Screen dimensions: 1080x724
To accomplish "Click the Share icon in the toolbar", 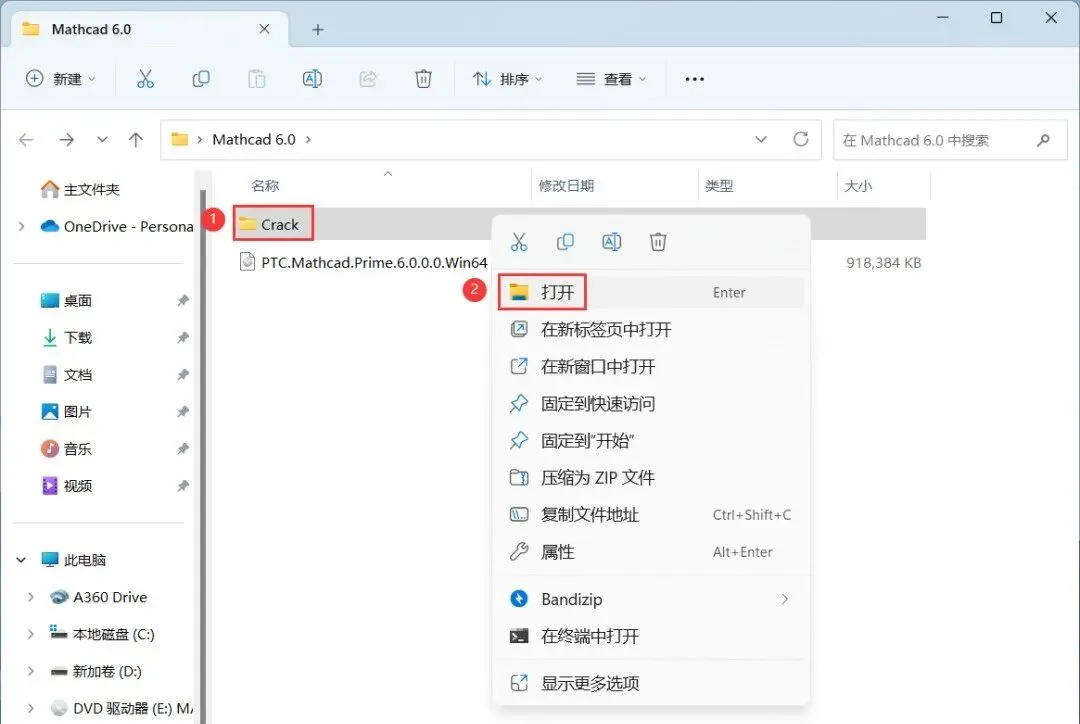I will click(x=368, y=79).
